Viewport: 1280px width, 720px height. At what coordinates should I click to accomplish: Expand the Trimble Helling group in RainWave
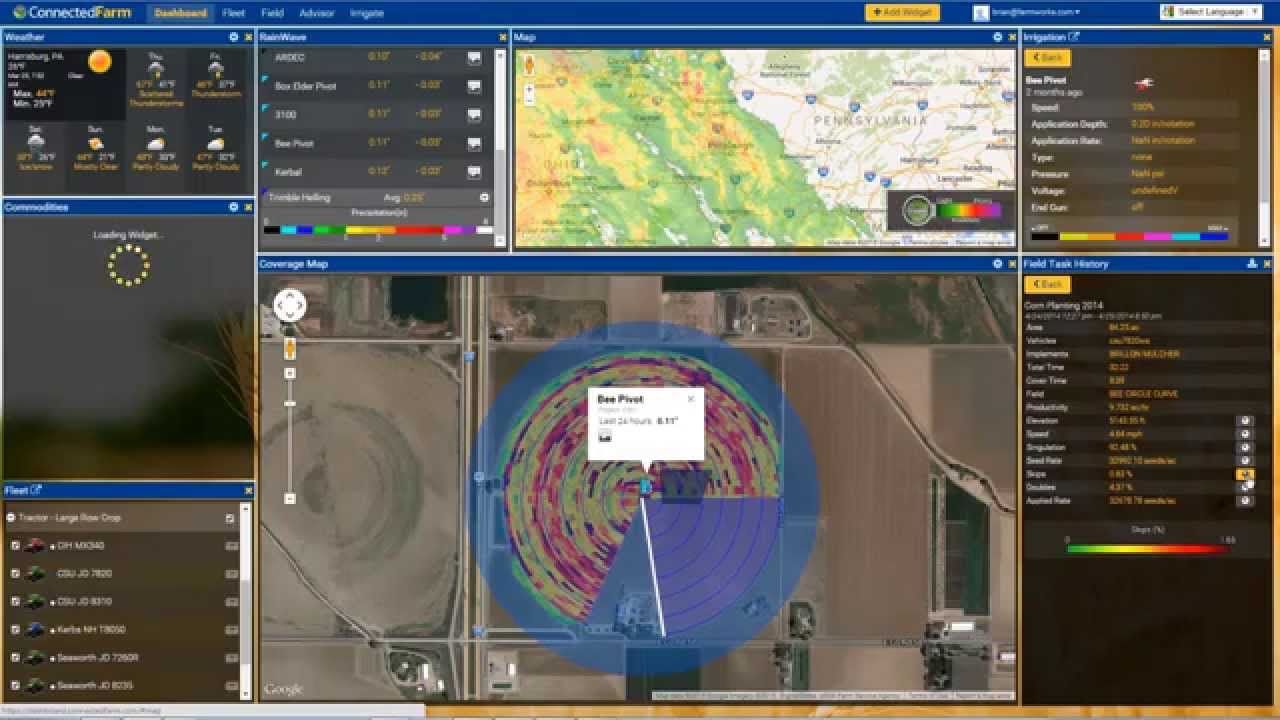484,198
